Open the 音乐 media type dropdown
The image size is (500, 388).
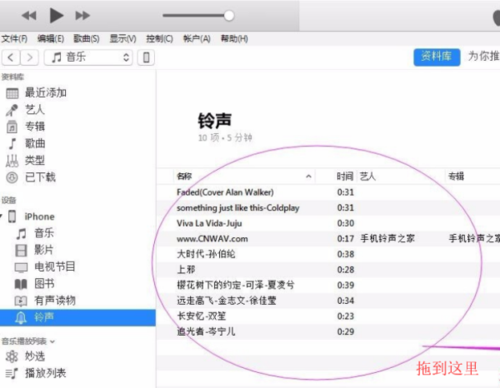(x=88, y=57)
